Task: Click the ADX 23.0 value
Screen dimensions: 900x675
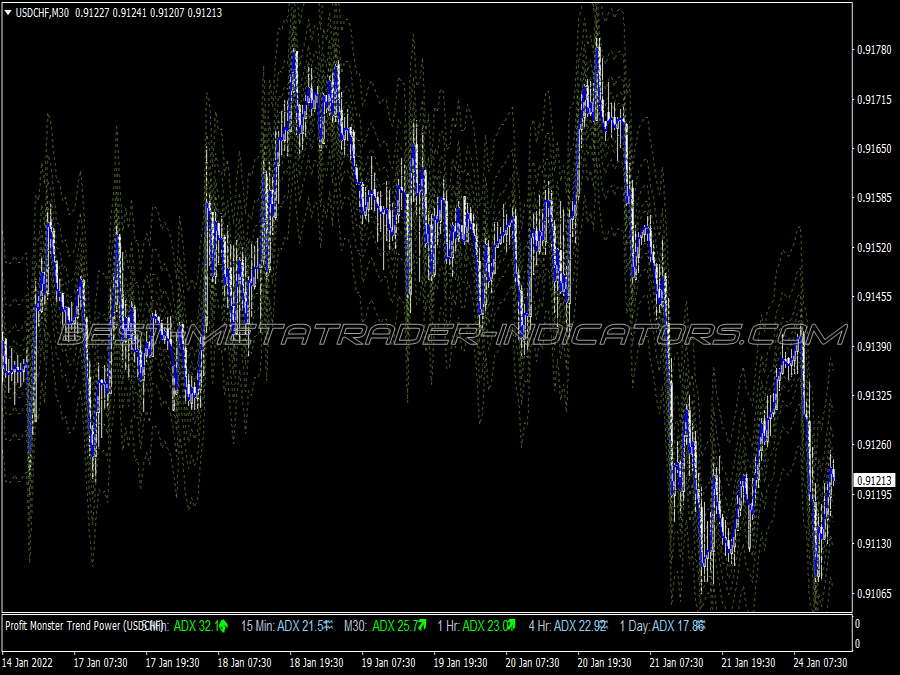Action: [x=485, y=626]
